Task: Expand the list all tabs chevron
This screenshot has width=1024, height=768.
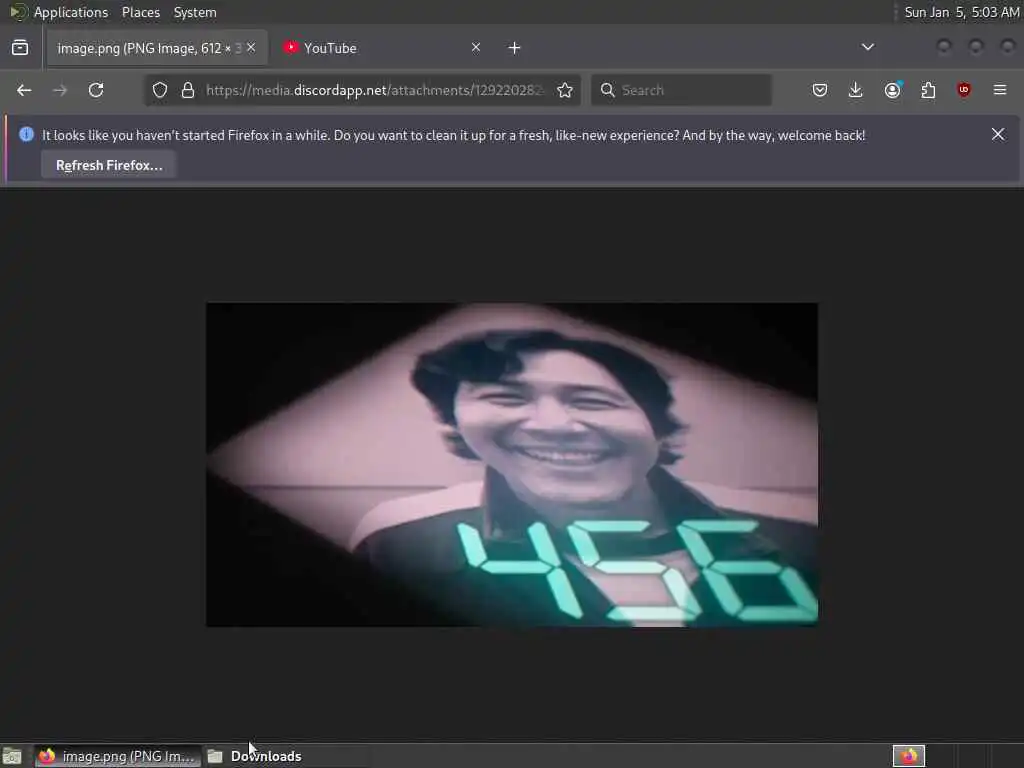Action: [868, 47]
